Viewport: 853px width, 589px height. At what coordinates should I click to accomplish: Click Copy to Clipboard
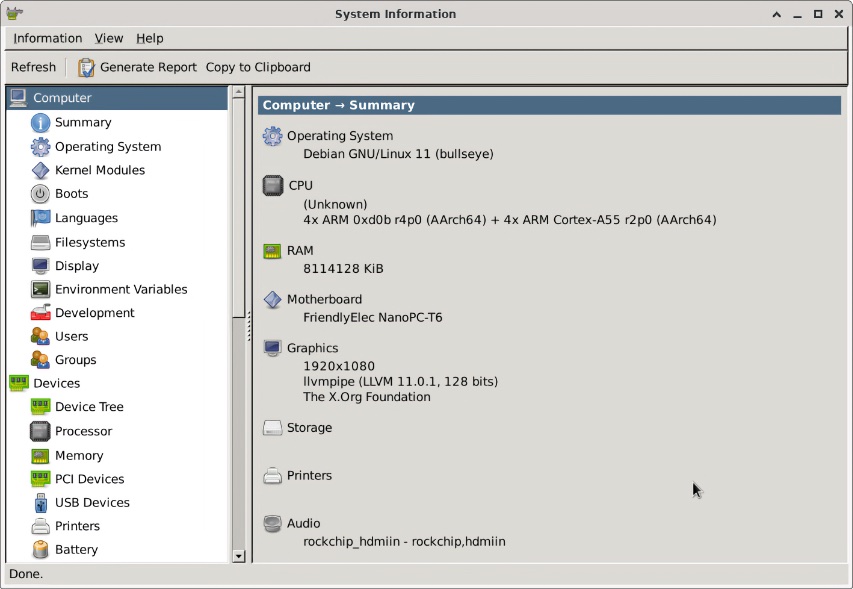[258, 67]
